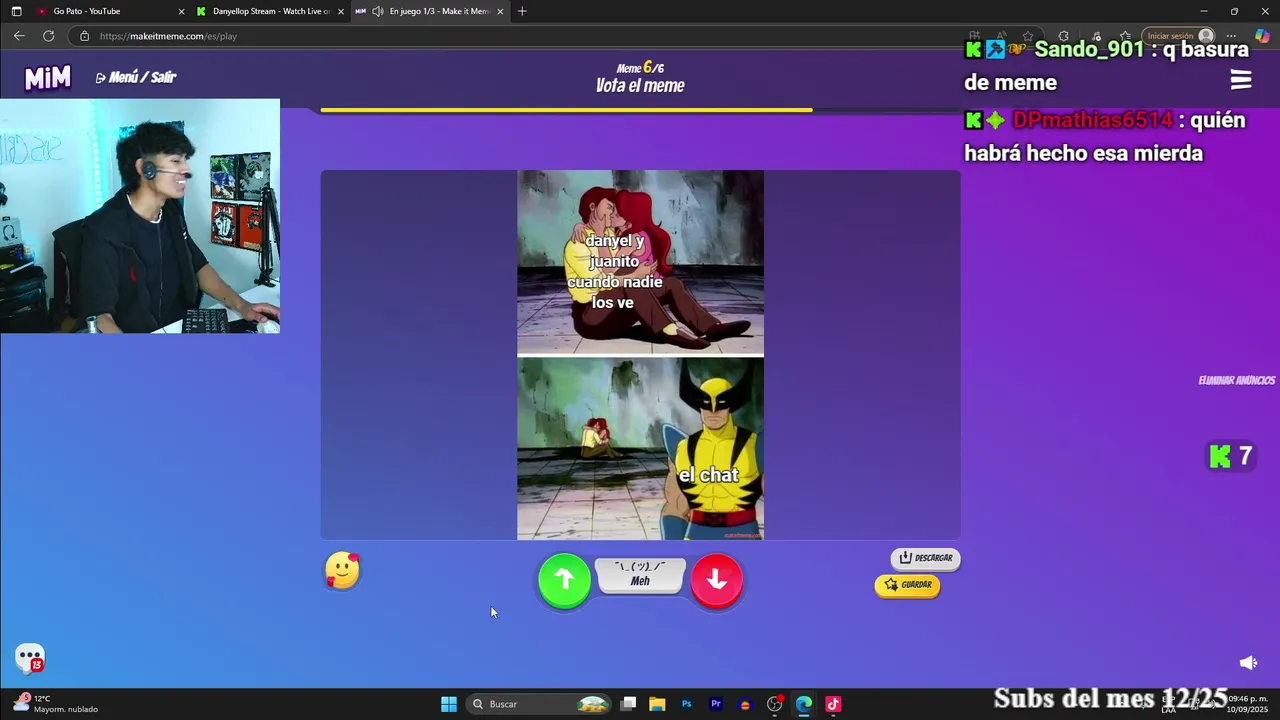Mute audio on the En juego tab
The height and width of the screenshot is (720, 1280).
pos(377,11)
